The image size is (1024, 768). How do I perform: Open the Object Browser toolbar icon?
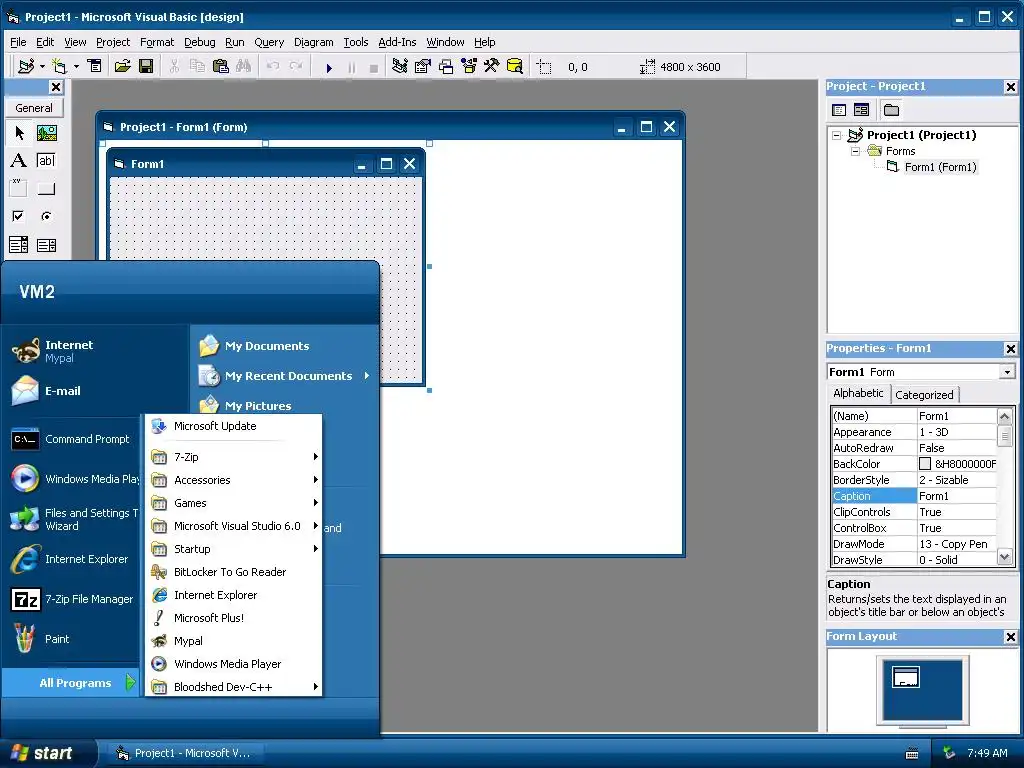pos(469,67)
